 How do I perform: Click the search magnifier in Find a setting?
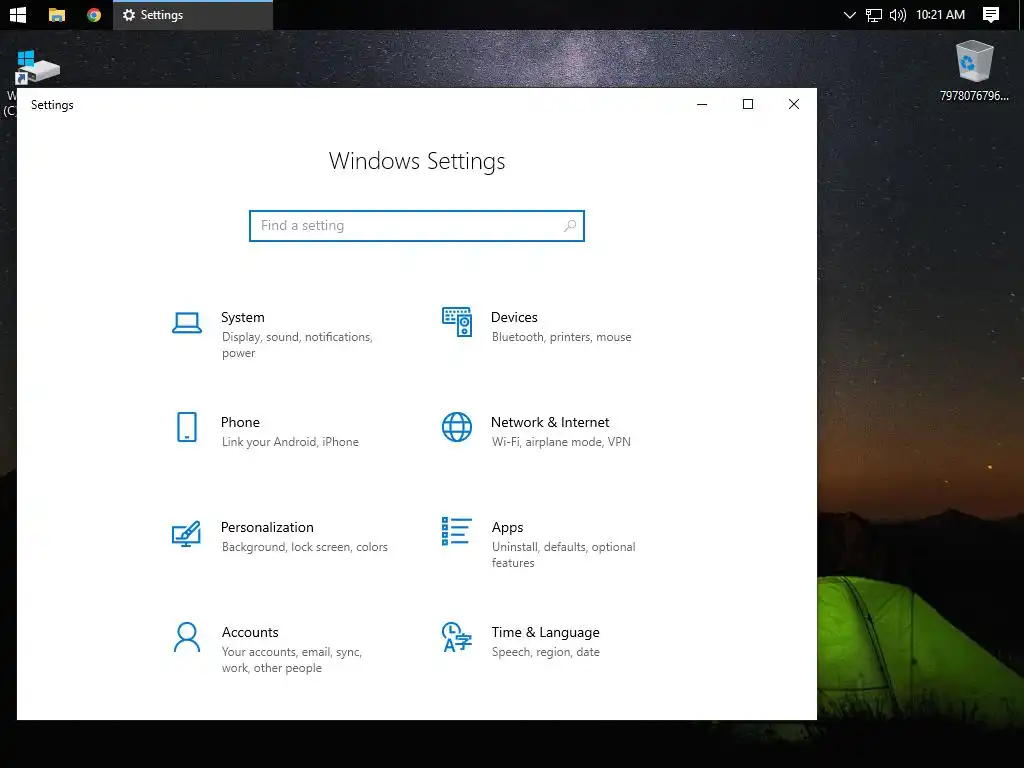tap(569, 225)
